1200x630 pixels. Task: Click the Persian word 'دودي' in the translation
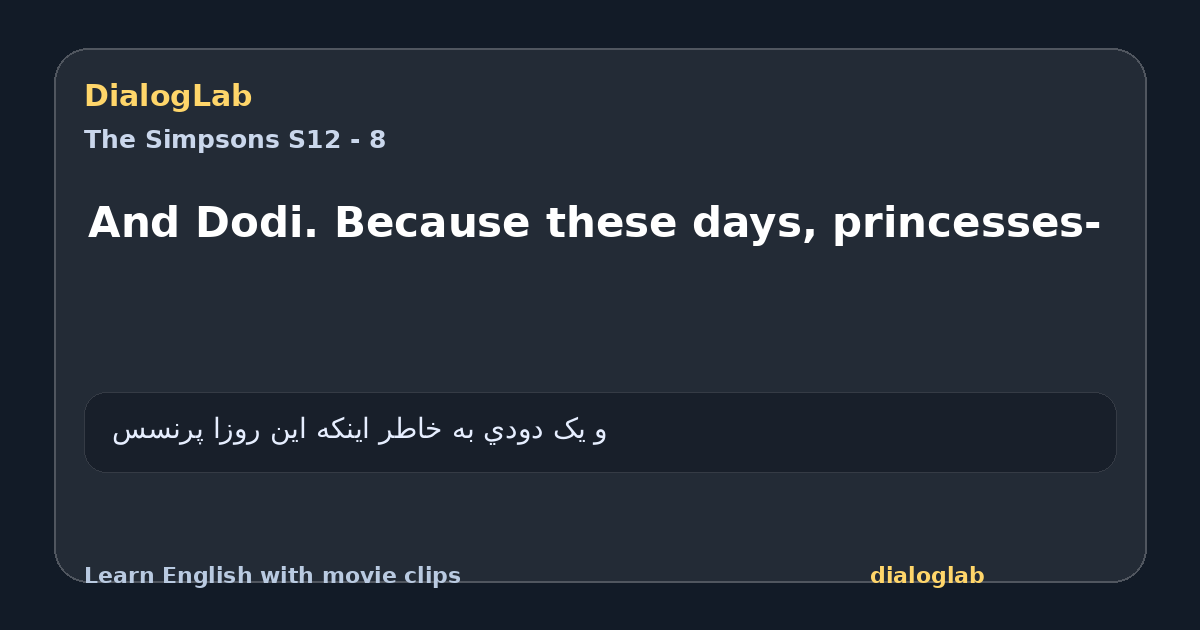pyautogui.click(x=513, y=430)
